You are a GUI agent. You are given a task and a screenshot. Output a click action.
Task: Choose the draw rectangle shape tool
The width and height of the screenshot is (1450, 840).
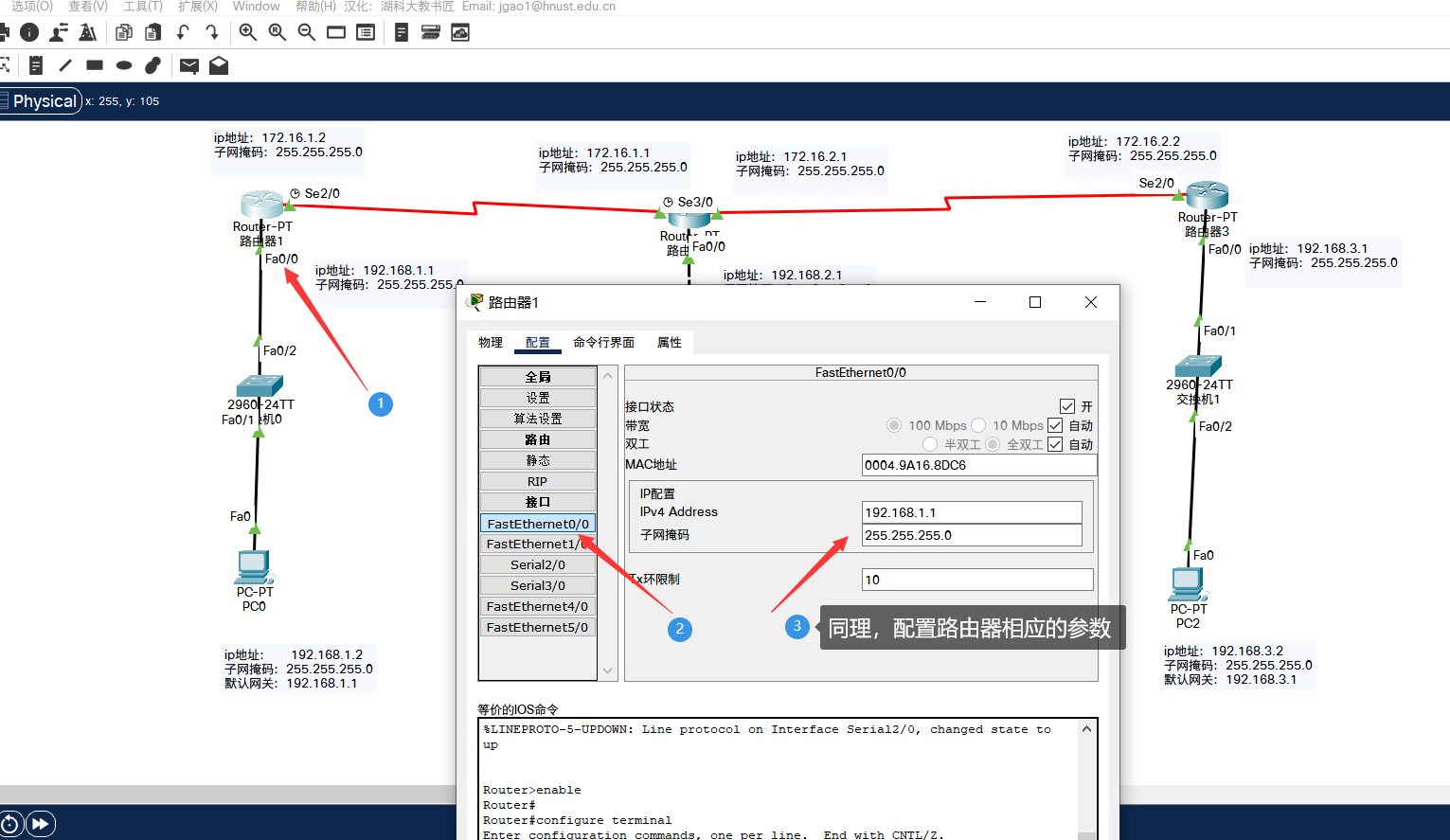[x=94, y=65]
